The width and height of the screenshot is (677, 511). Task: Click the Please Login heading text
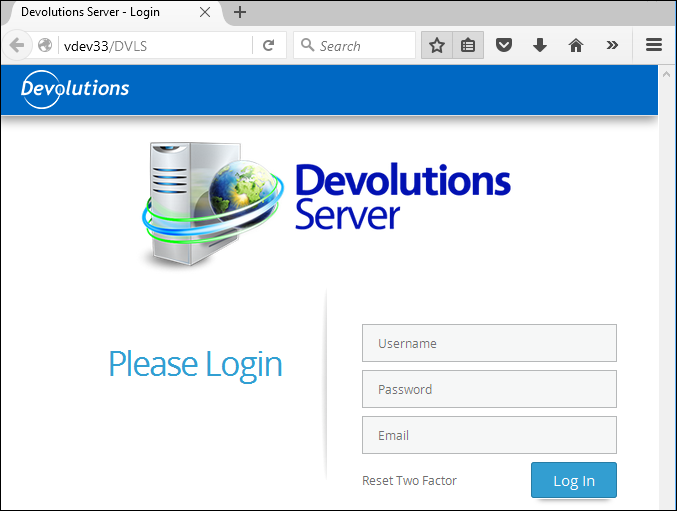pos(195,365)
